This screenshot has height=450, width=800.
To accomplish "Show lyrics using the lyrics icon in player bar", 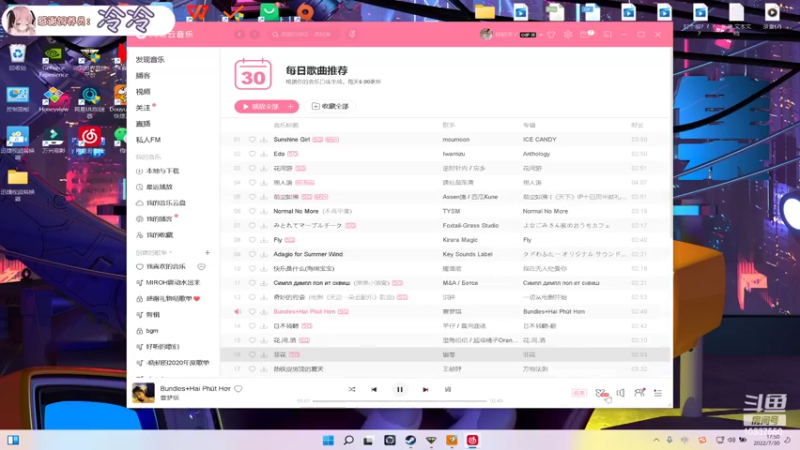I will pos(448,389).
